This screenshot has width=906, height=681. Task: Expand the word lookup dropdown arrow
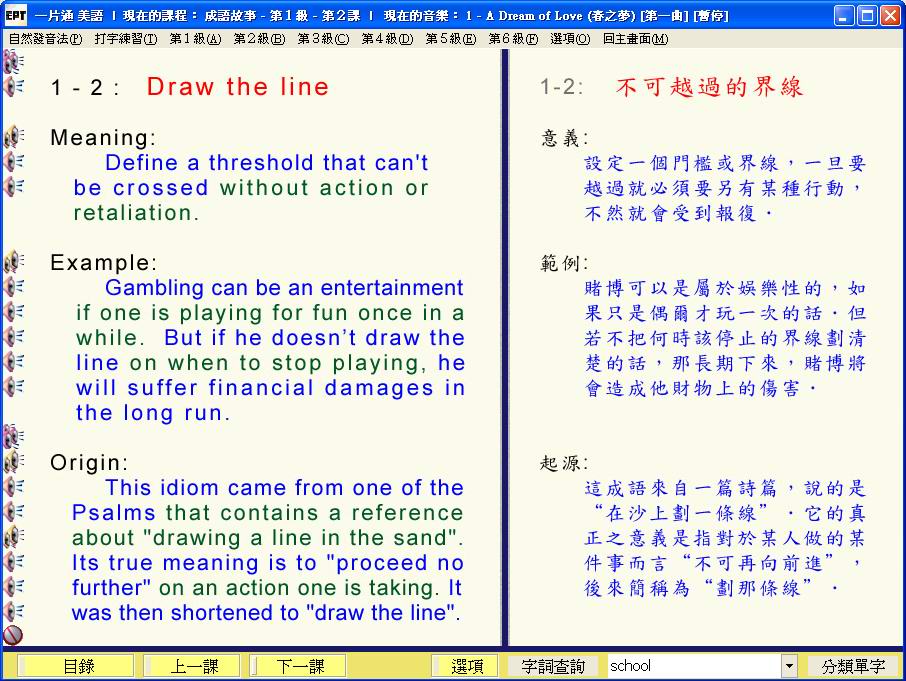click(x=789, y=666)
